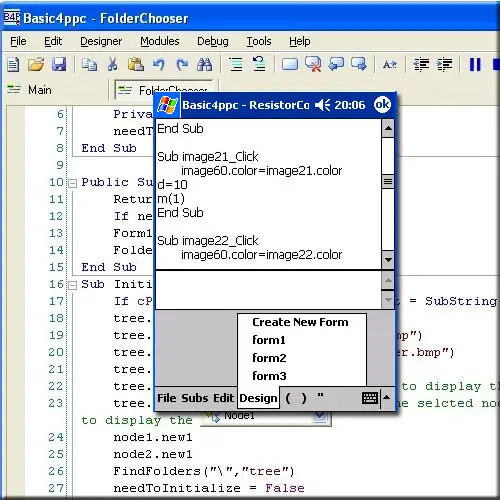Increase indent toolbar icon
This screenshot has width=500, height=500.
[x=444, y=64]
